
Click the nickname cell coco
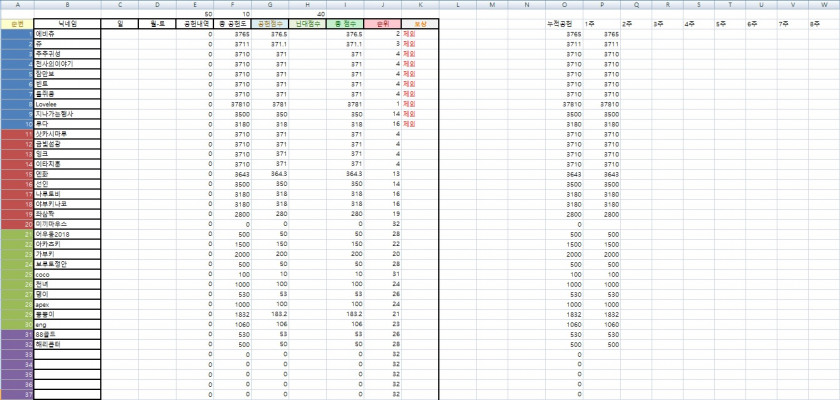67,273
